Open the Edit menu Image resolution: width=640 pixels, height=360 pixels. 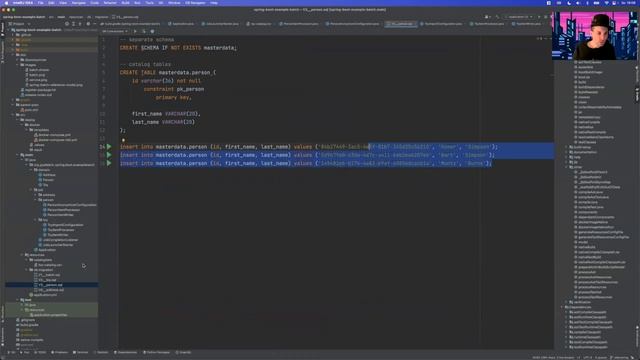click(x=51, y=3)
